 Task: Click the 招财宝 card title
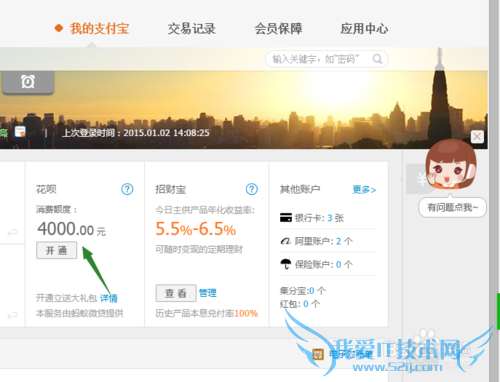170,189
